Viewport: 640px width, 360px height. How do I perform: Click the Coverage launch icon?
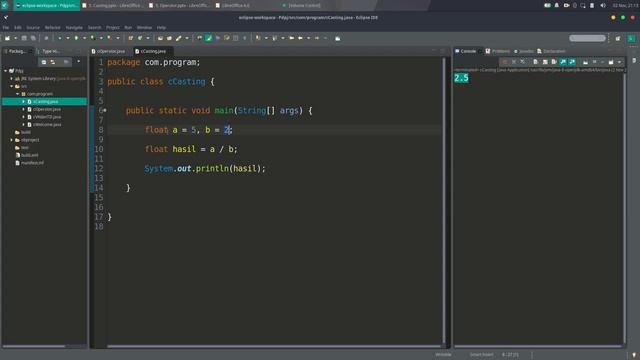click(93, 38)
